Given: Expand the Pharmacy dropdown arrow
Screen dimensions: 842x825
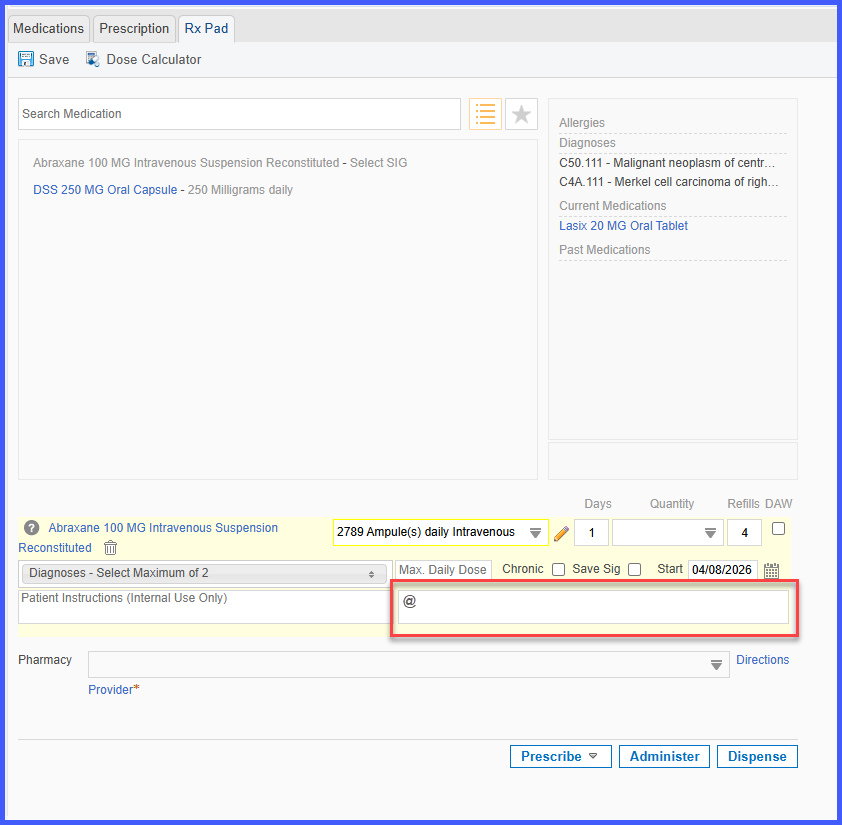Looking at the screenshot, I should click(x=716, y=665).
